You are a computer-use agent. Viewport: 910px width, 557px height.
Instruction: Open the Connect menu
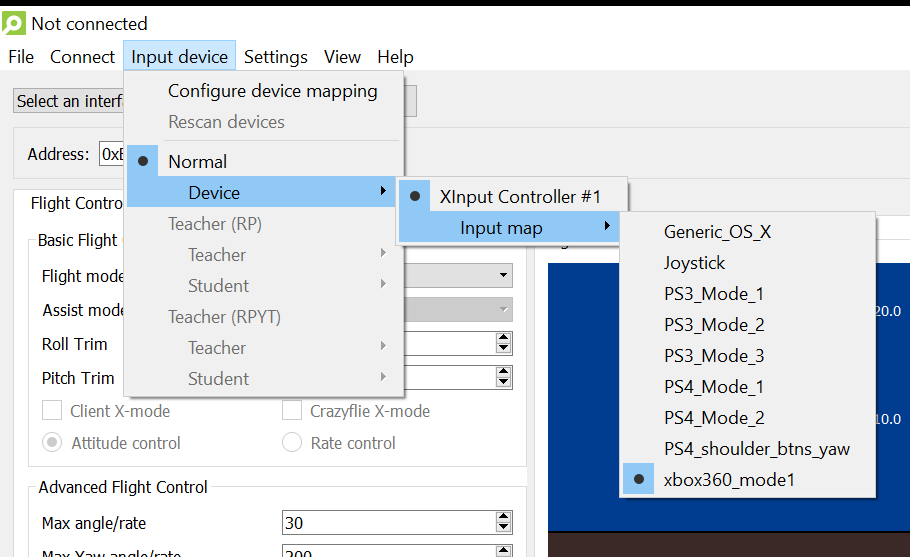coord(82,57)
